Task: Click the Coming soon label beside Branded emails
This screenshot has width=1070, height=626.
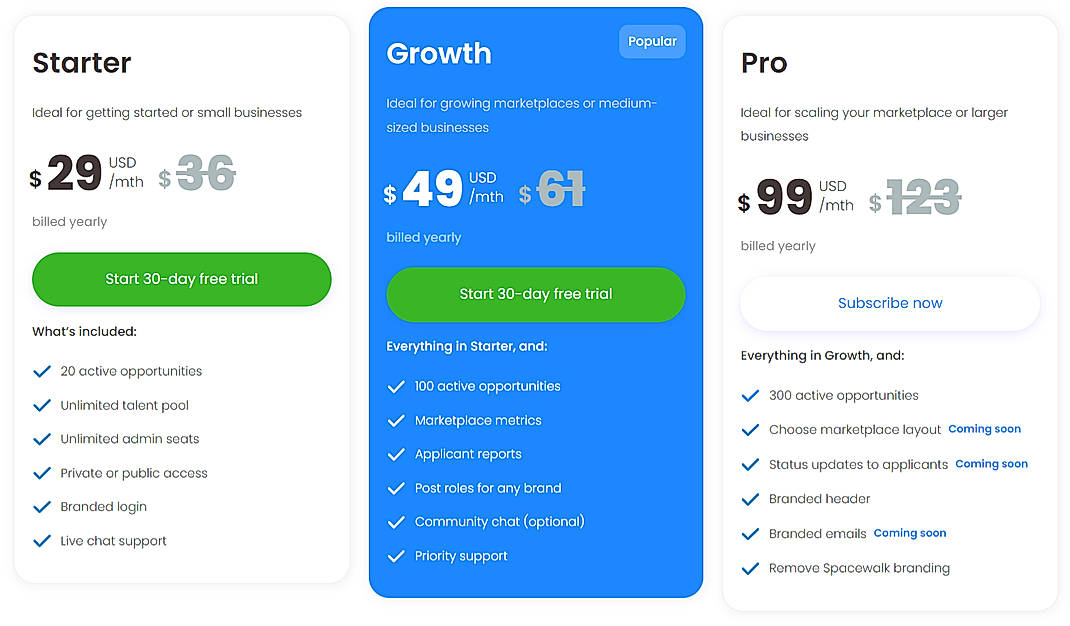Action: (910, 533)
